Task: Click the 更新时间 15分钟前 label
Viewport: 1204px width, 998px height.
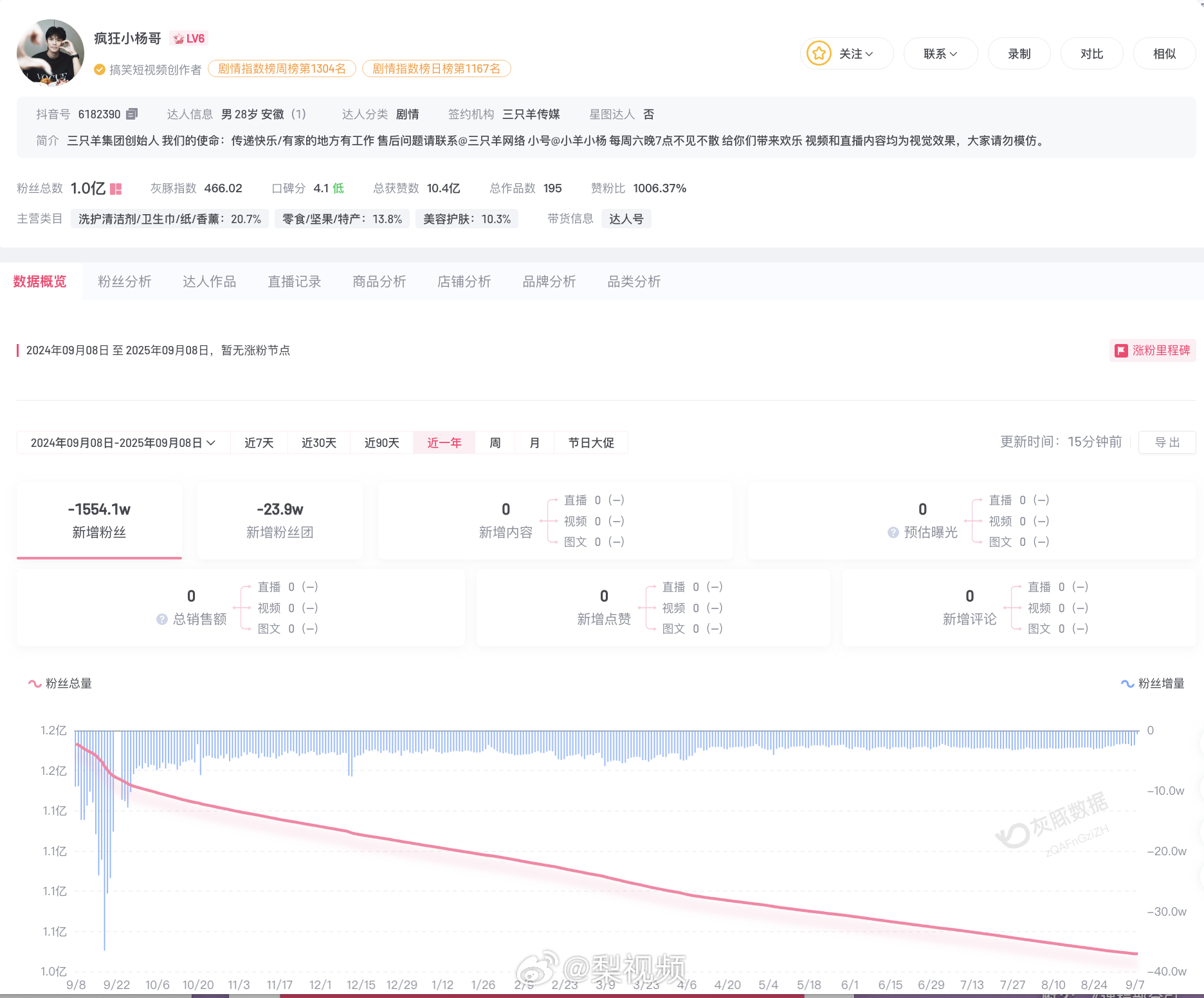Action: tap(1061, 442)
